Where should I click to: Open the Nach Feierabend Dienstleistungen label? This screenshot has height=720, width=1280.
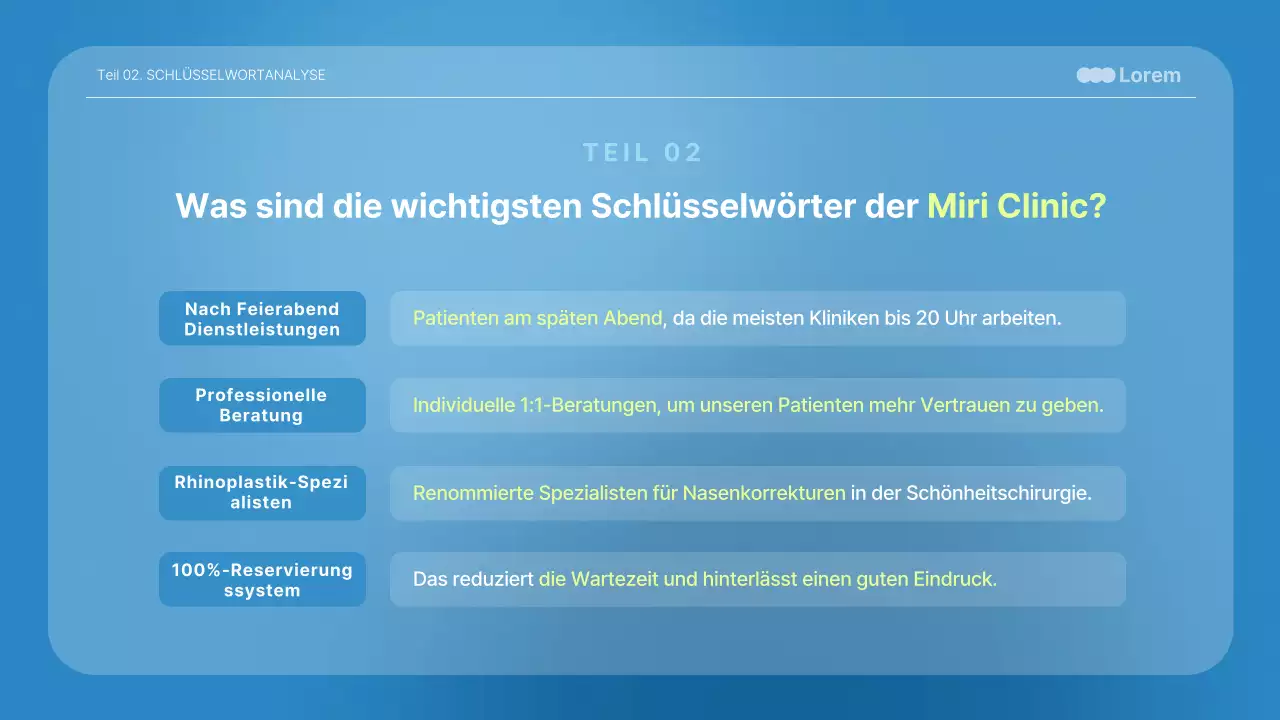click(262, 318)
